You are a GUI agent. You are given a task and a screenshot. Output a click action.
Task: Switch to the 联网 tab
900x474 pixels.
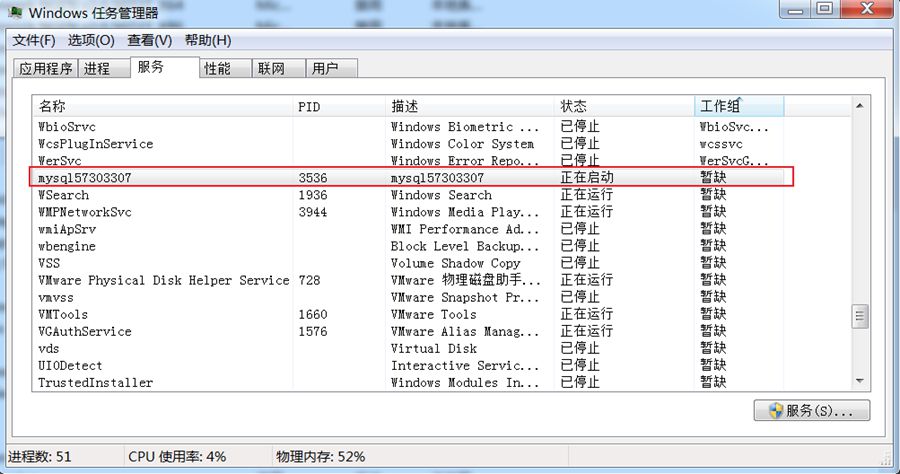271,69
